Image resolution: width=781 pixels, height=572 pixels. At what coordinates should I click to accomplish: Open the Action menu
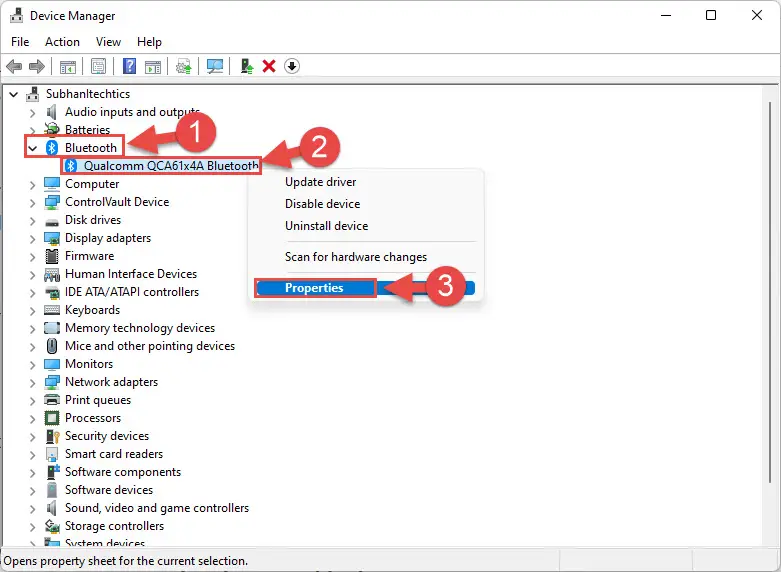[x=62, y=42]
